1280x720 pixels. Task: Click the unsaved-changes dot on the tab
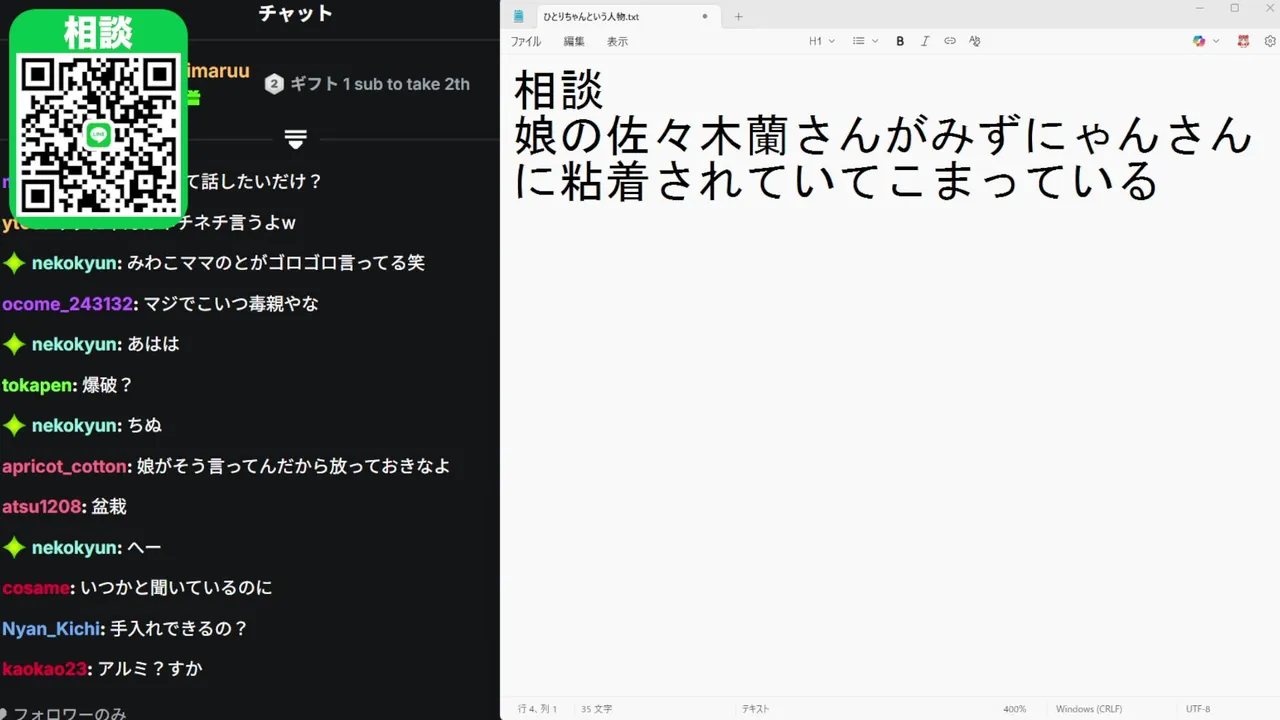coord(705,16)
